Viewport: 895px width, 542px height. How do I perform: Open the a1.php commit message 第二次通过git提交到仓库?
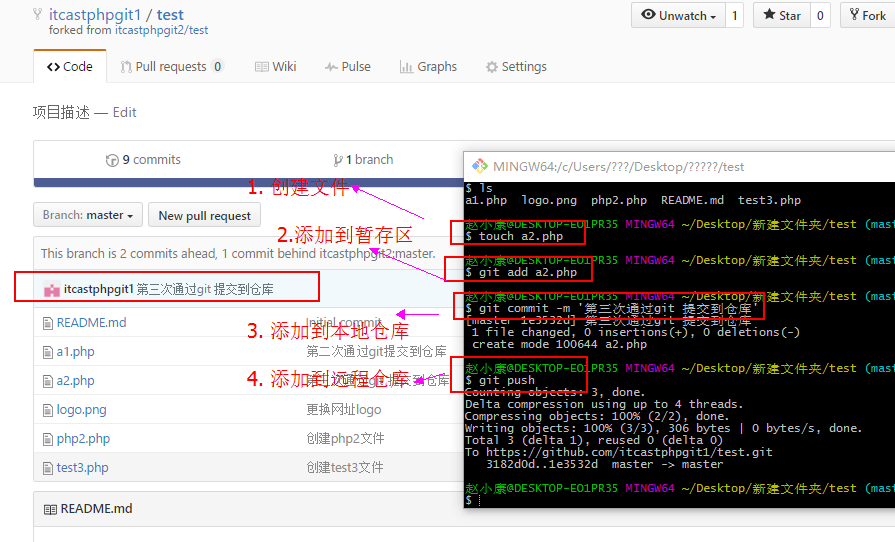[377, 351]
